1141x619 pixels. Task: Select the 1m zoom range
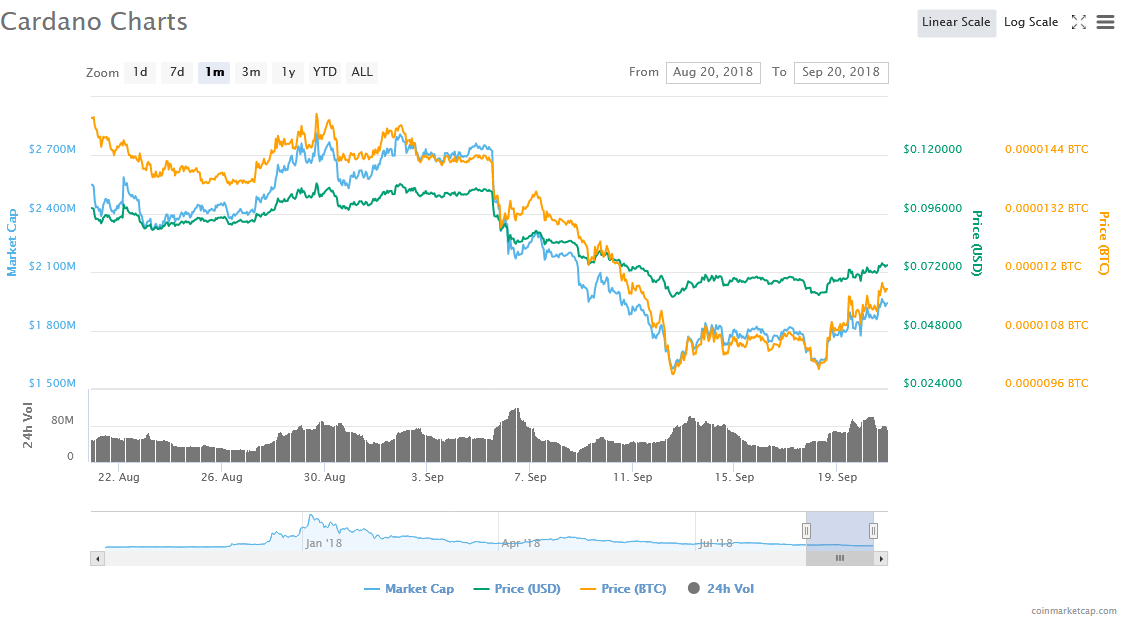pos(214,72)
